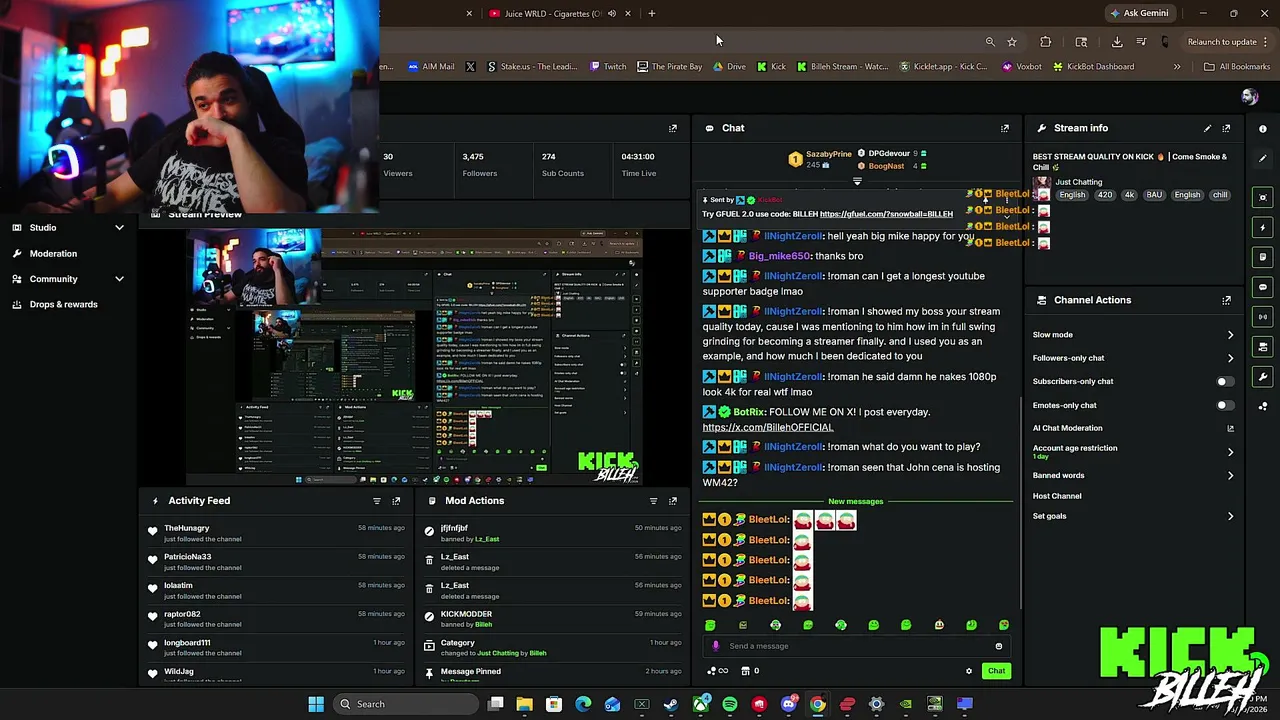The image size is (1280, 720).
Task: Pop out the Channel Actions panel
Action: click(1226, 300)
